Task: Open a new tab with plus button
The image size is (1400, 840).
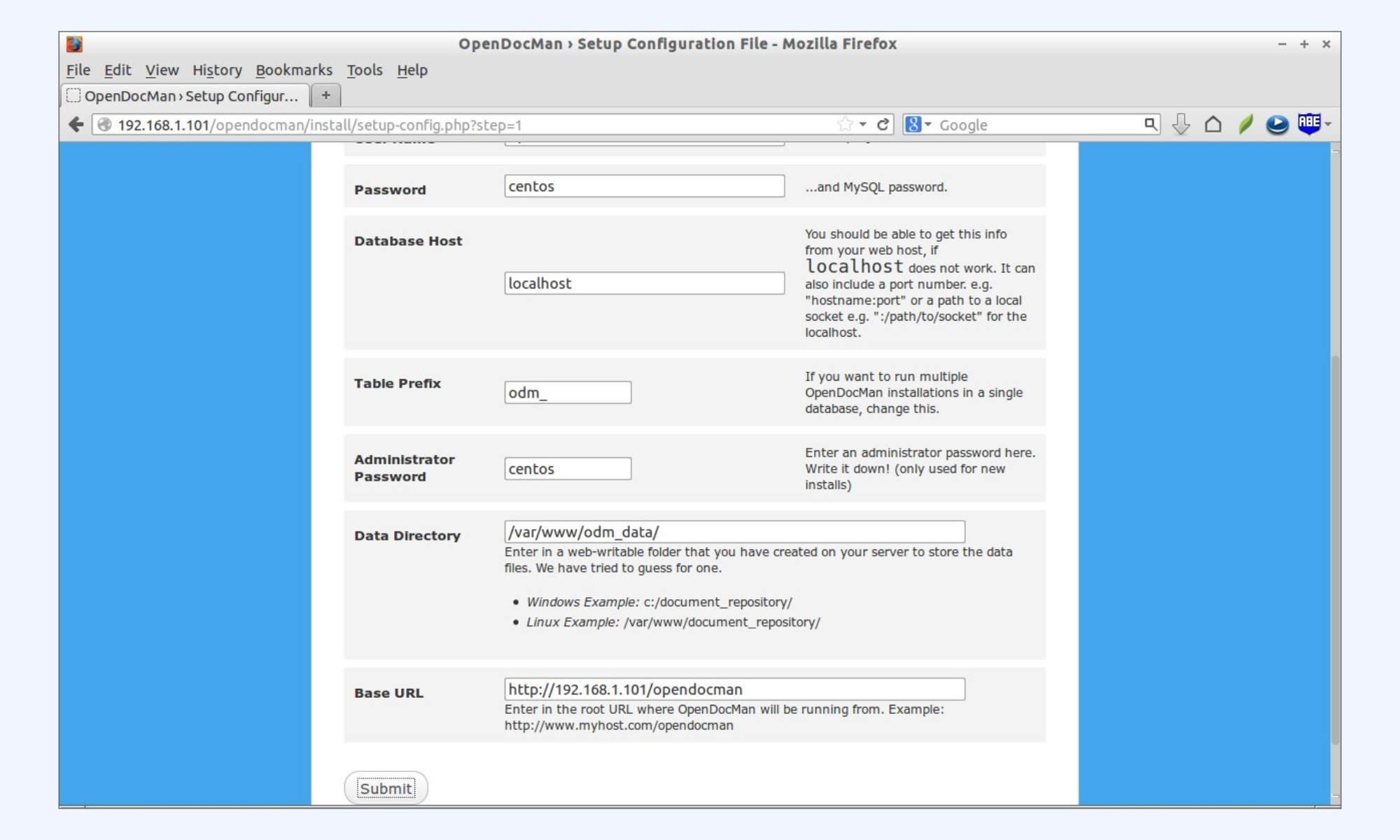Action: tap(325, 95)
